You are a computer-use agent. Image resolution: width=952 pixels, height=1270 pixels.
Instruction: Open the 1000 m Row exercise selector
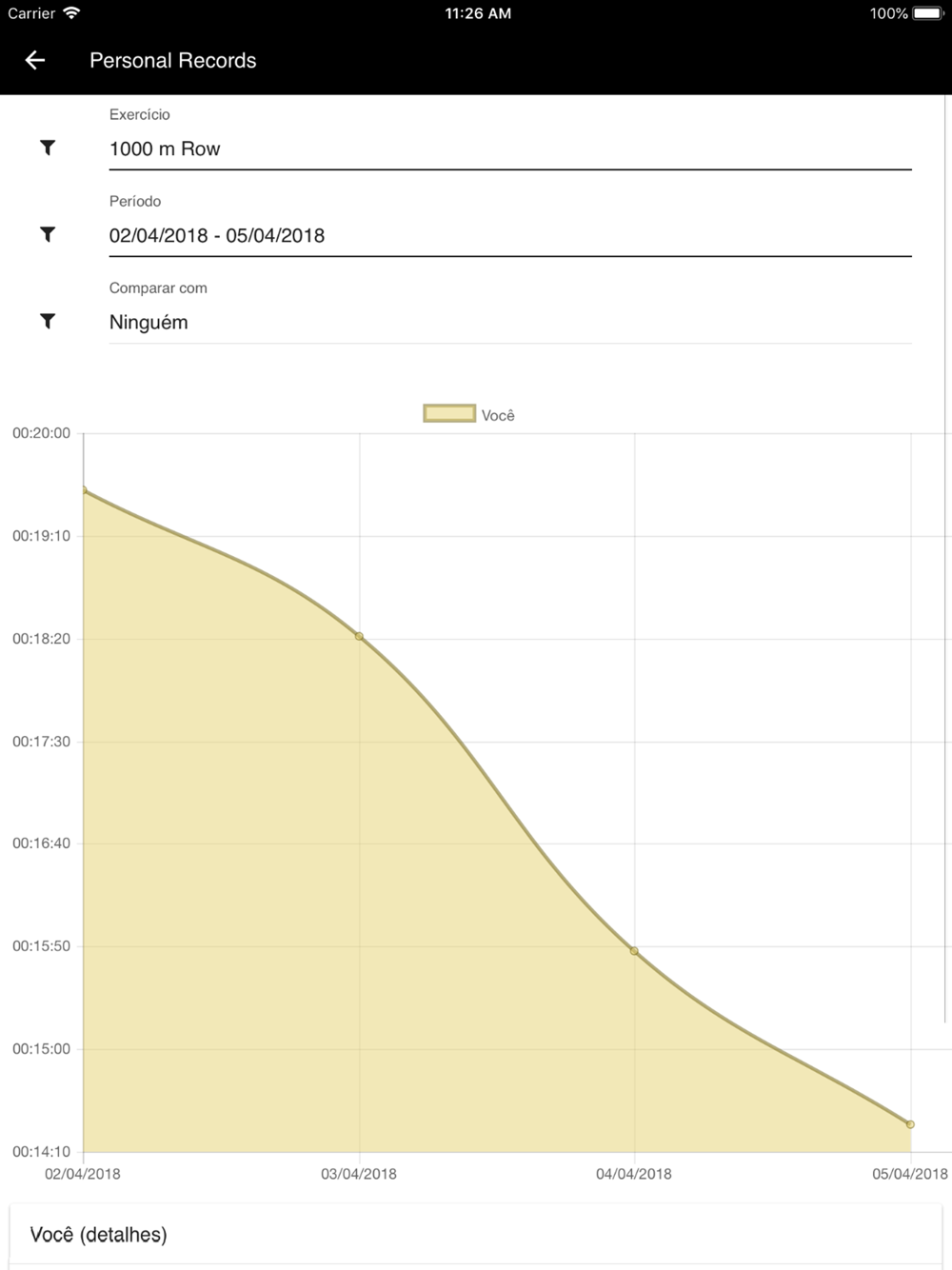point(509,149)
